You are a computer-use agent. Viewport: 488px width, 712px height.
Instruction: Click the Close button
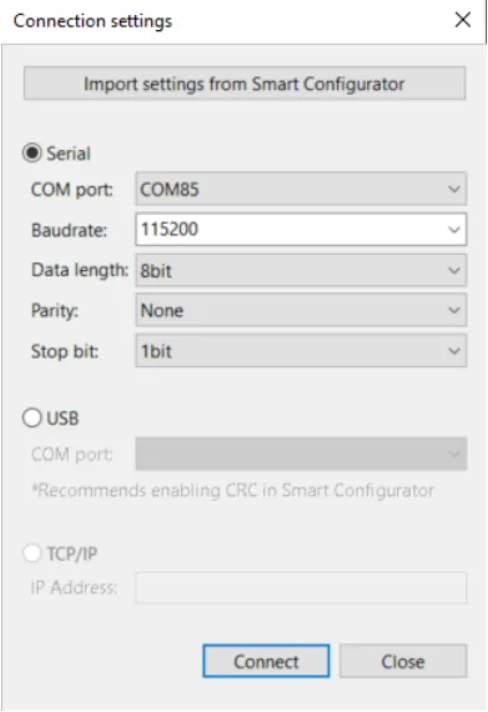403,661
